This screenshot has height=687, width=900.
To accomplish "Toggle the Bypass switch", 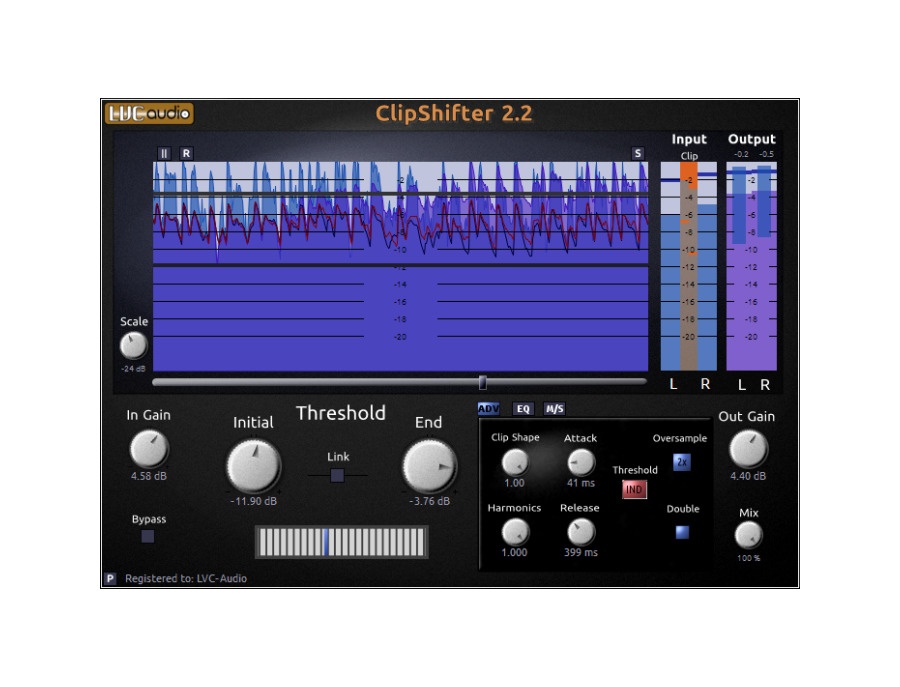I will pyautogui.click(x=148, y=536).
